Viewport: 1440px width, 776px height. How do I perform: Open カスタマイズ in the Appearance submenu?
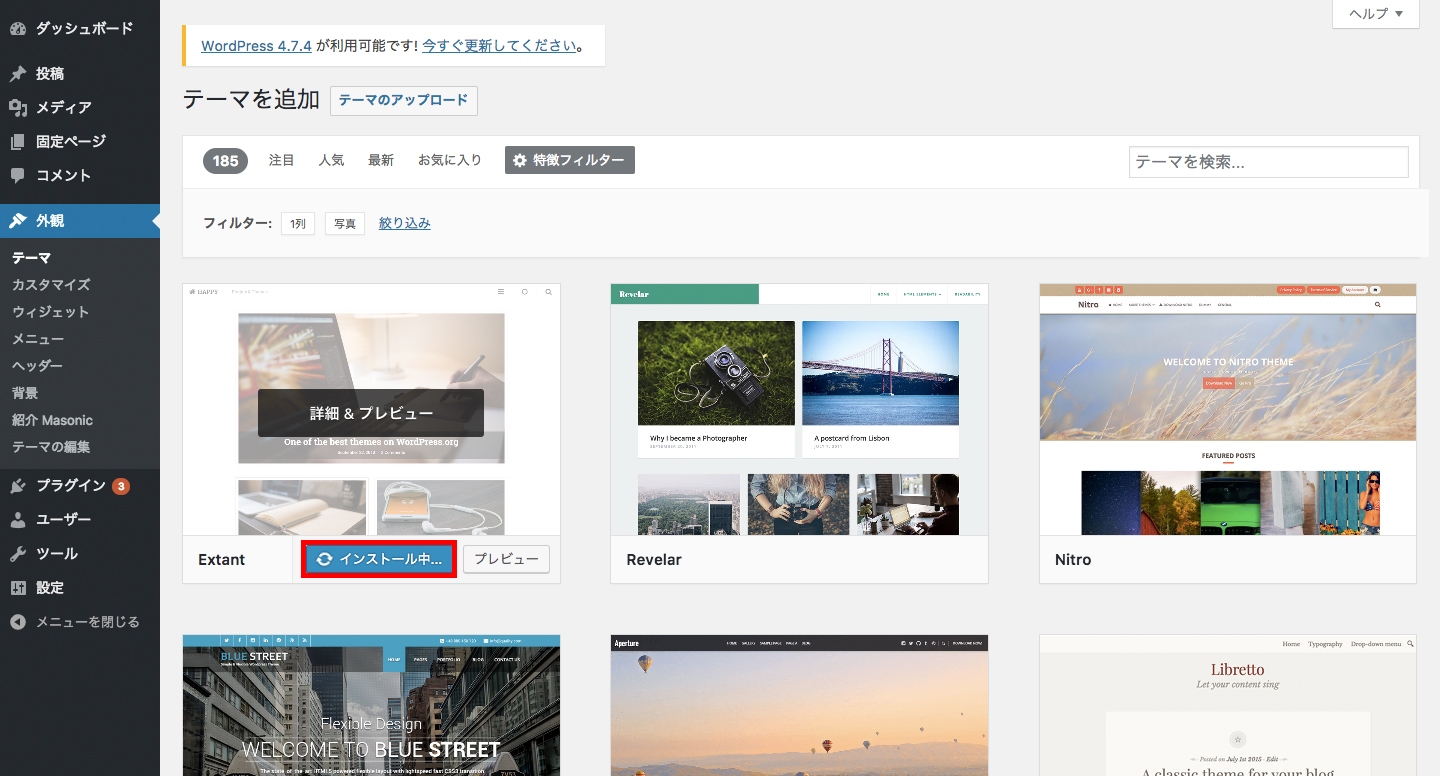(51, 285)
